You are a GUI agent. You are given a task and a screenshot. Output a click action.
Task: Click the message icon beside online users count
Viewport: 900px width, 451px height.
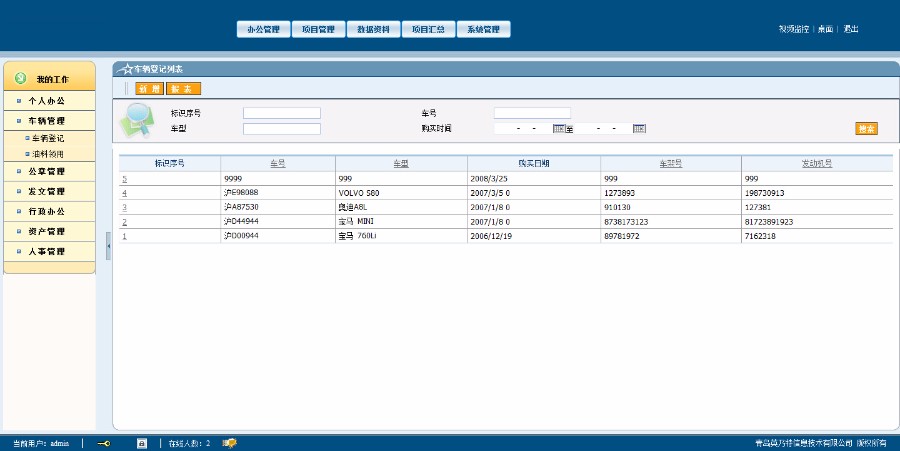[x=230, y=443]
